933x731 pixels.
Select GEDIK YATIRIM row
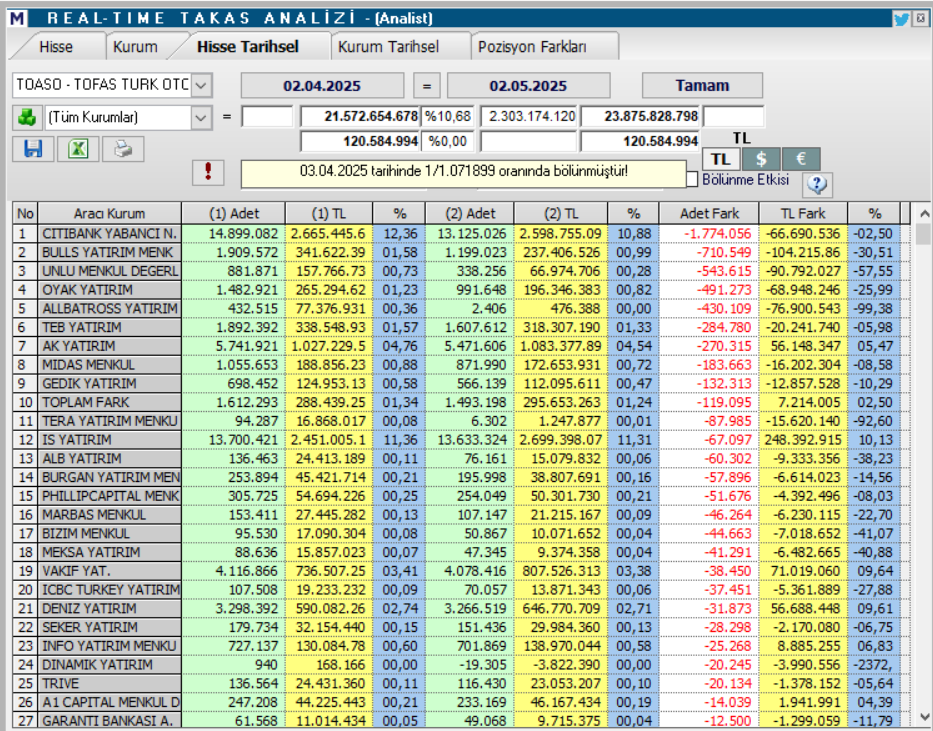point(462,384)
